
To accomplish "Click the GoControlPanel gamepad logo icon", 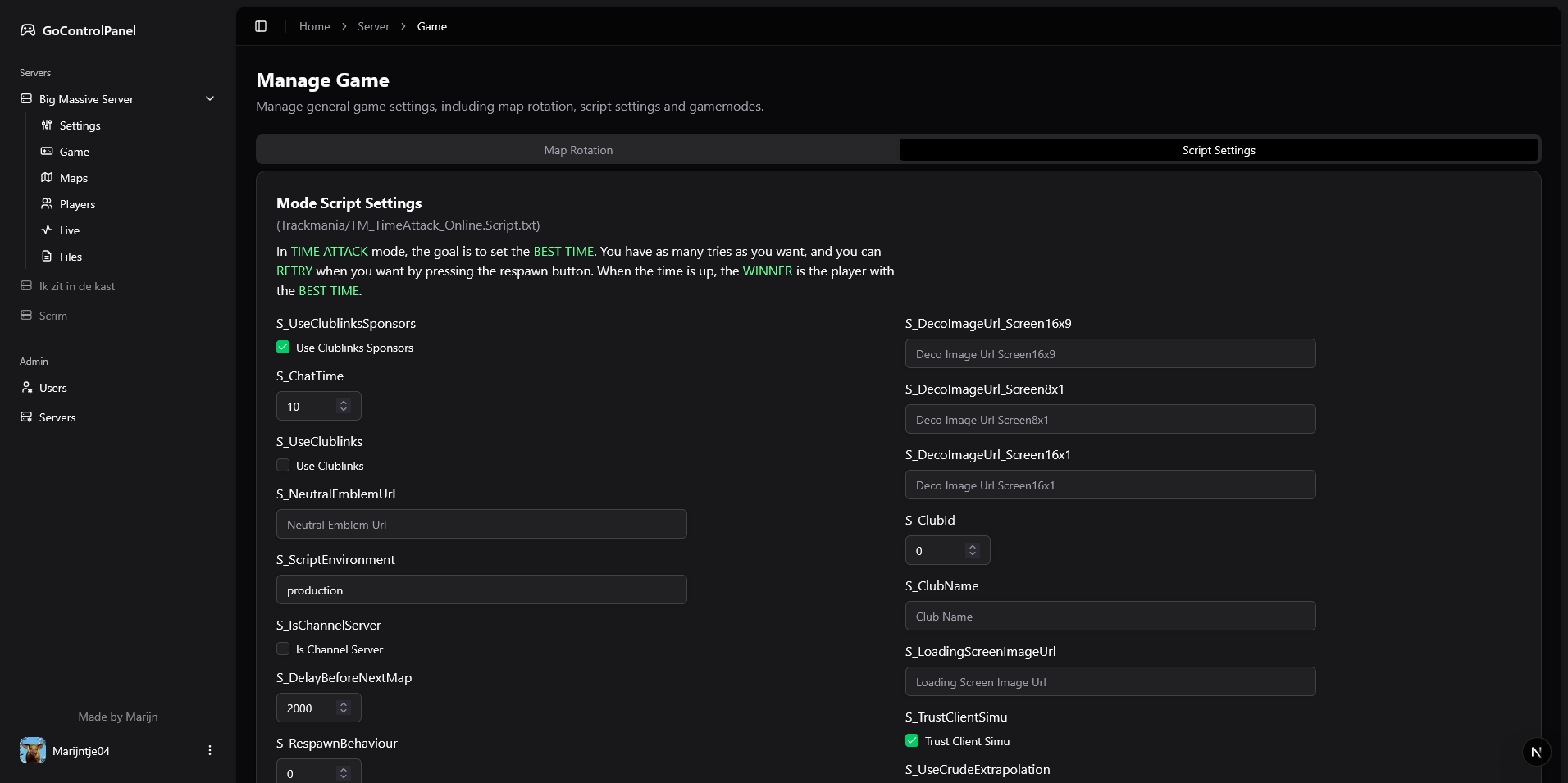I will pos(28,30).
